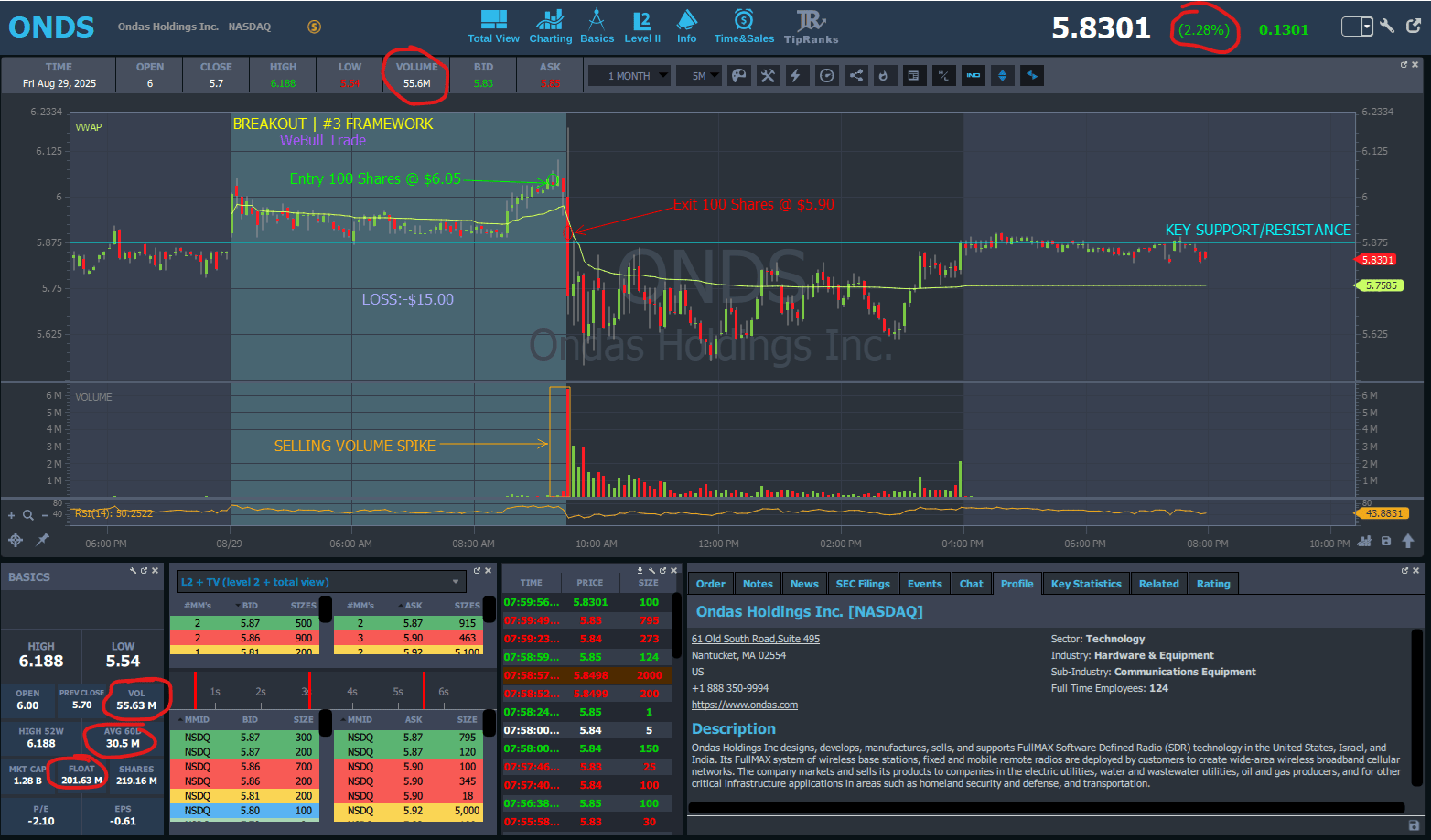Toggle the blue up-down arrows button
The height and width of the screenshot is (840, 1431).
(1003, 76)
